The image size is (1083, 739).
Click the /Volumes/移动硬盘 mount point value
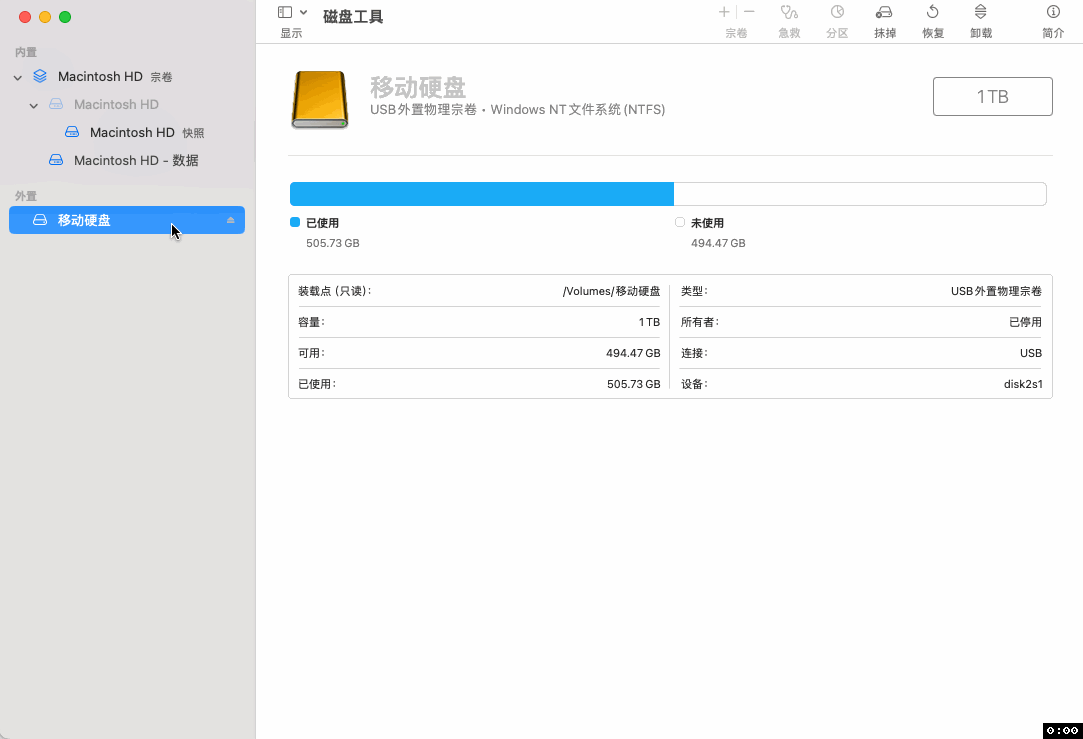click(x=611, y=291)
